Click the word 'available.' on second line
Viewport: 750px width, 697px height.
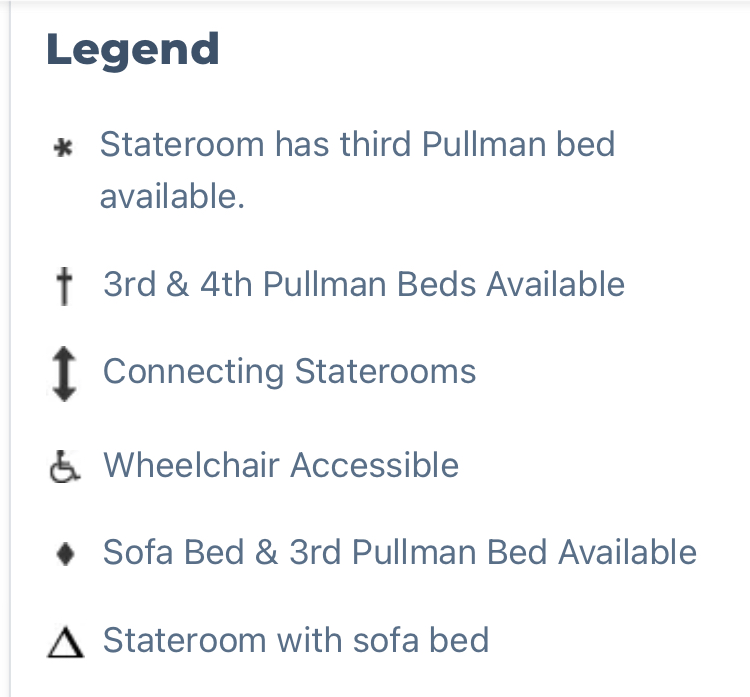172,196
